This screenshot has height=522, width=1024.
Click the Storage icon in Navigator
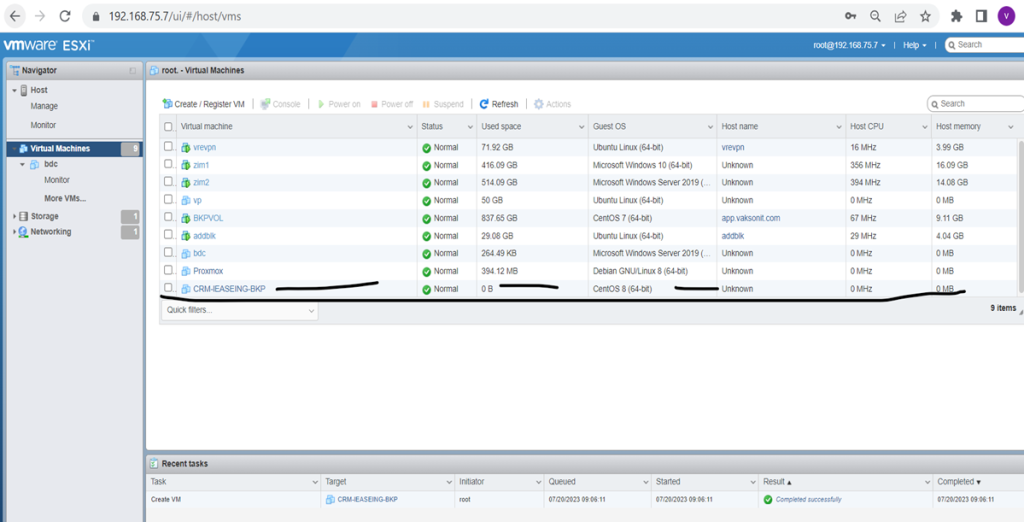pyautogui.click(x=23, y=216)
